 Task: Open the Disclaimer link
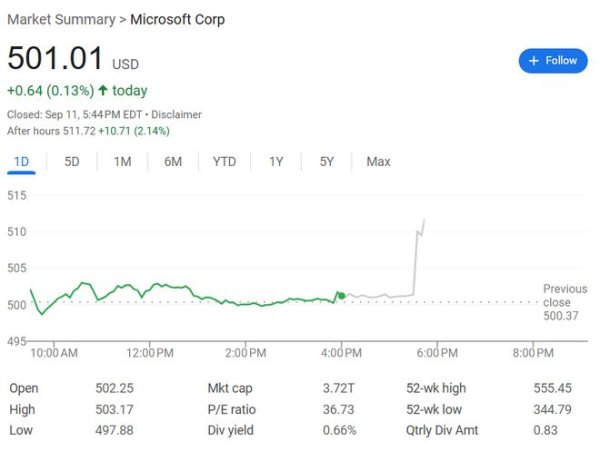coord(179,114)
